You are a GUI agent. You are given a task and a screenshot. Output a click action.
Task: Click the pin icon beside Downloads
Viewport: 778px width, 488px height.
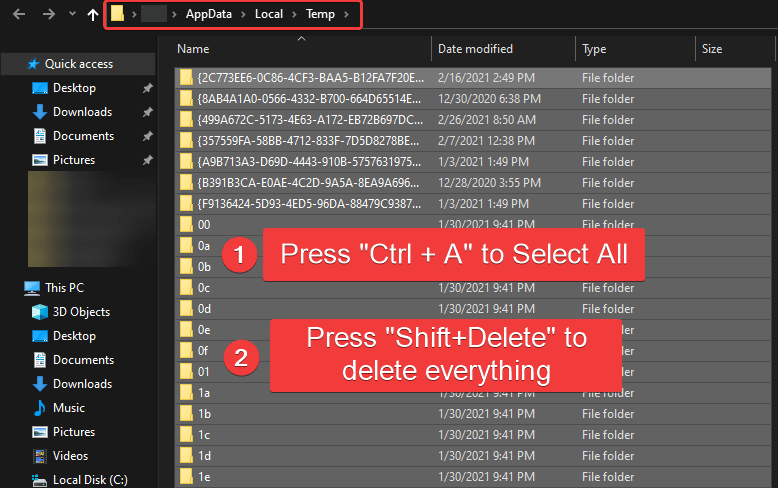(147, 112)
